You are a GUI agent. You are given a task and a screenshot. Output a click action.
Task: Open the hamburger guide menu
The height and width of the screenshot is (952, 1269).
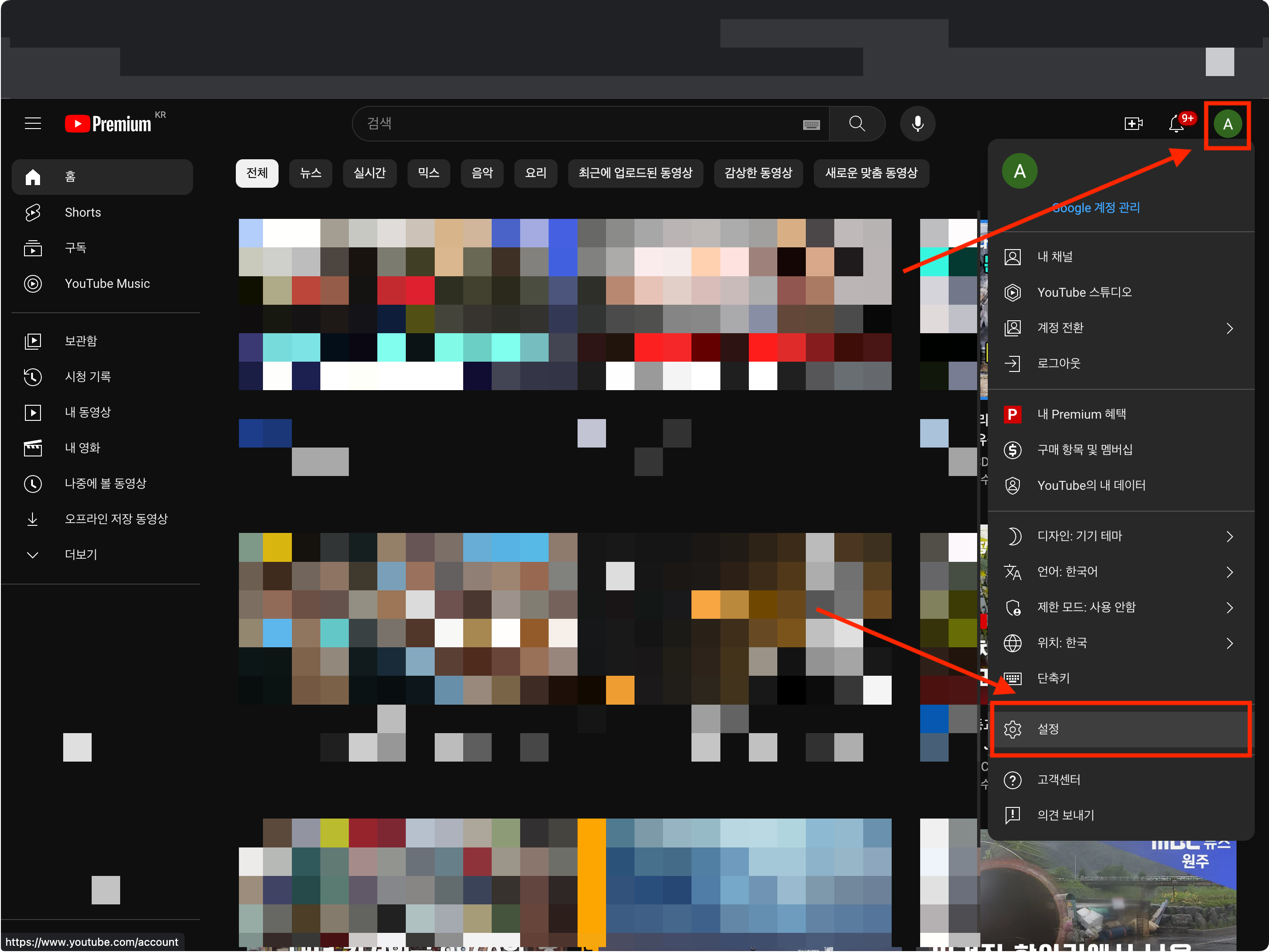32,123
